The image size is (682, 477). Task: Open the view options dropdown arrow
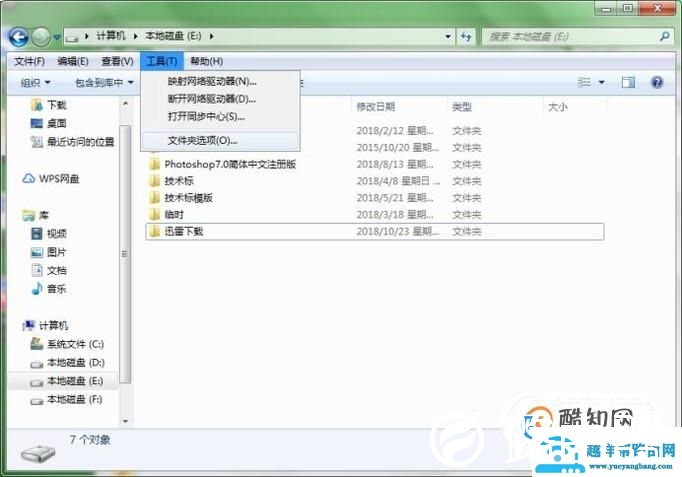(x=602, y=82)
